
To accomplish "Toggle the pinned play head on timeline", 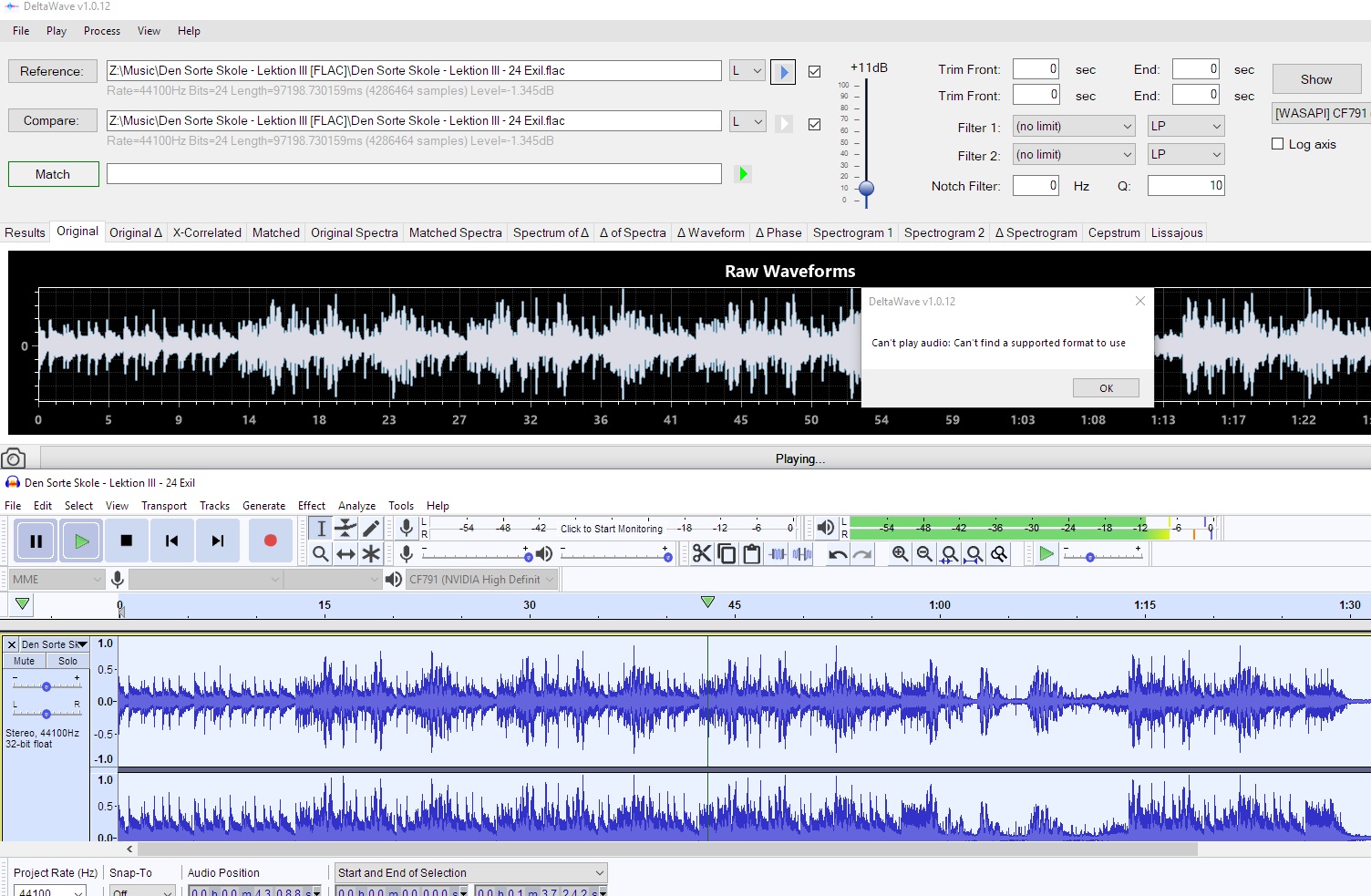I will point(23,604).
